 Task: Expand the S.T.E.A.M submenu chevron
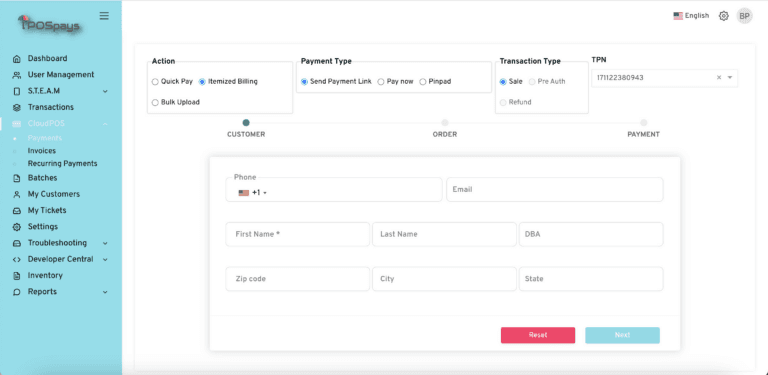(105, 92)
